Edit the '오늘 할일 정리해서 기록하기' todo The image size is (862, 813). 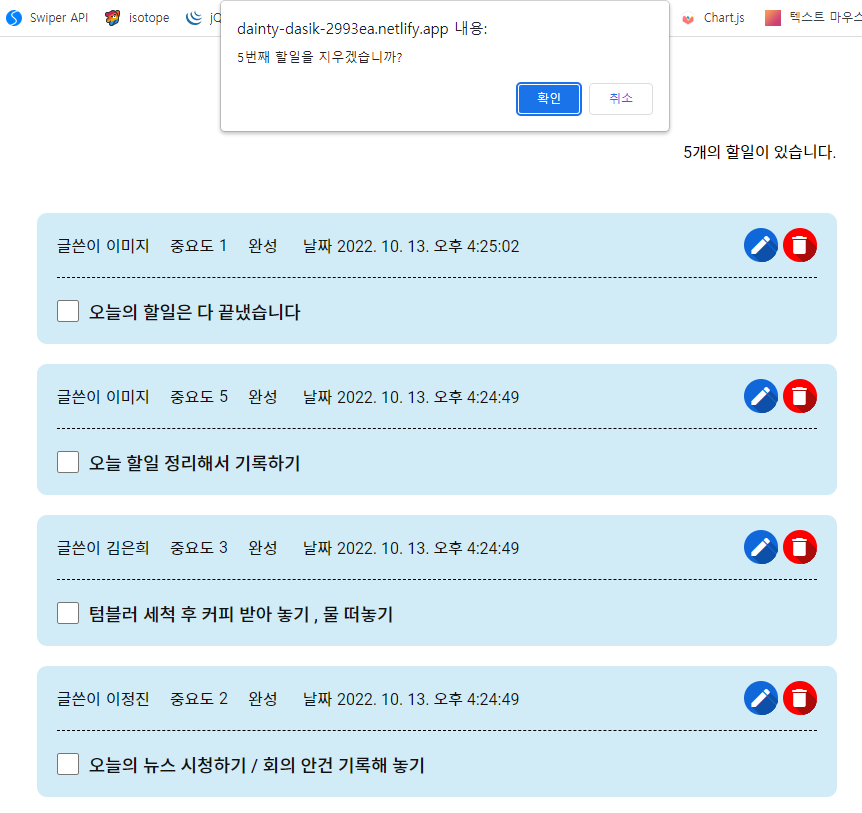click(760, 396)
